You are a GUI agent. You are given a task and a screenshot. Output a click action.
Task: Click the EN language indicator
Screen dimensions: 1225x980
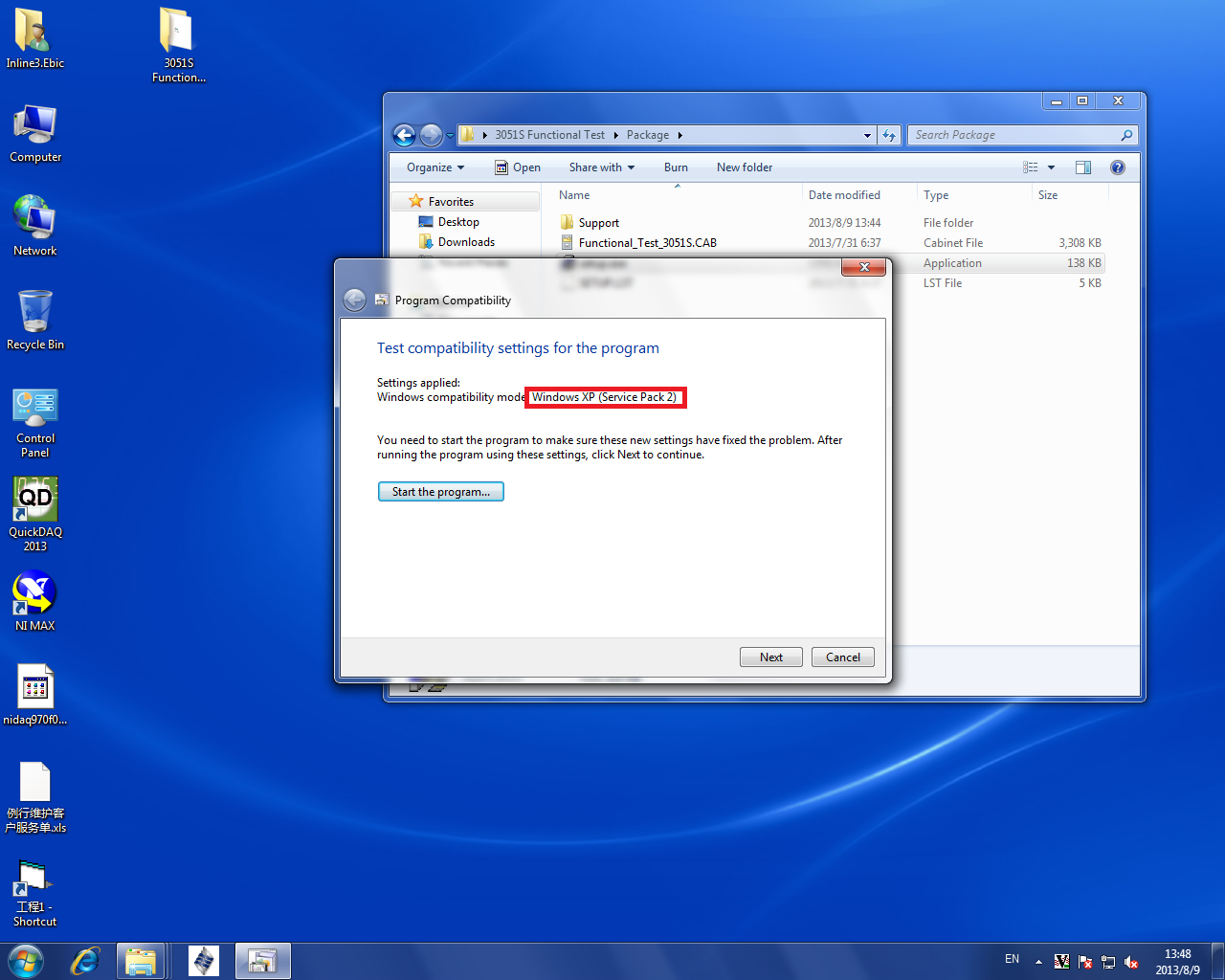coord(1012,959)
